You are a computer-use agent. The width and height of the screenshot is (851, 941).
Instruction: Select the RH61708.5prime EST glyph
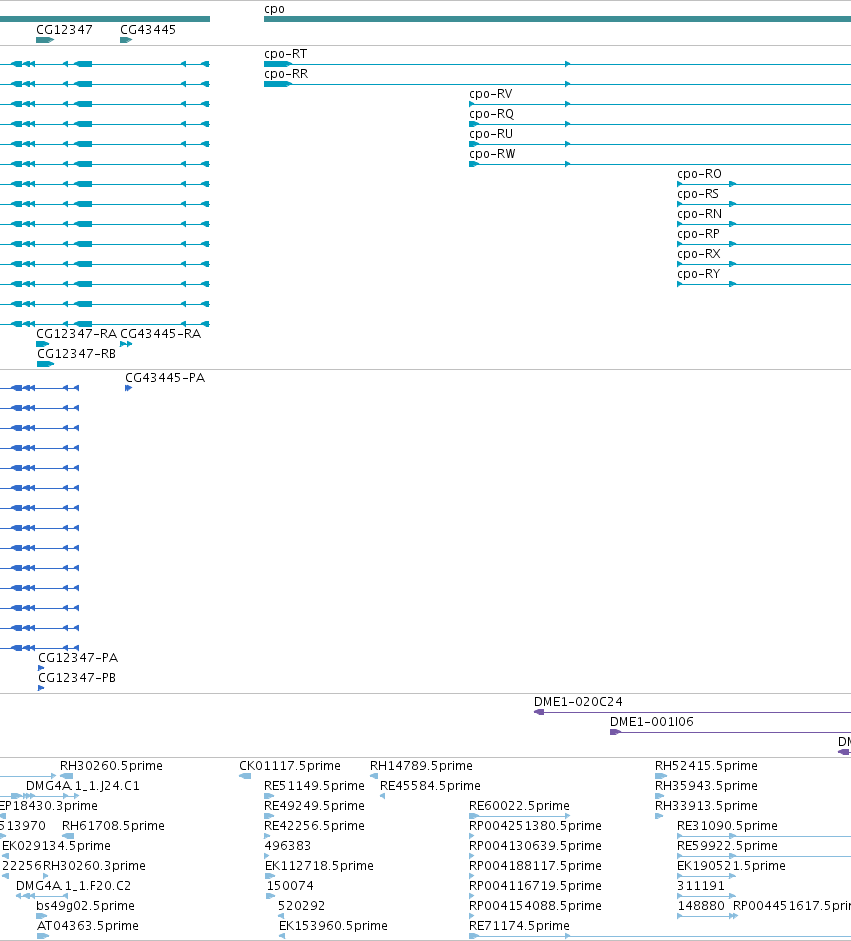(x=68, y=836)
